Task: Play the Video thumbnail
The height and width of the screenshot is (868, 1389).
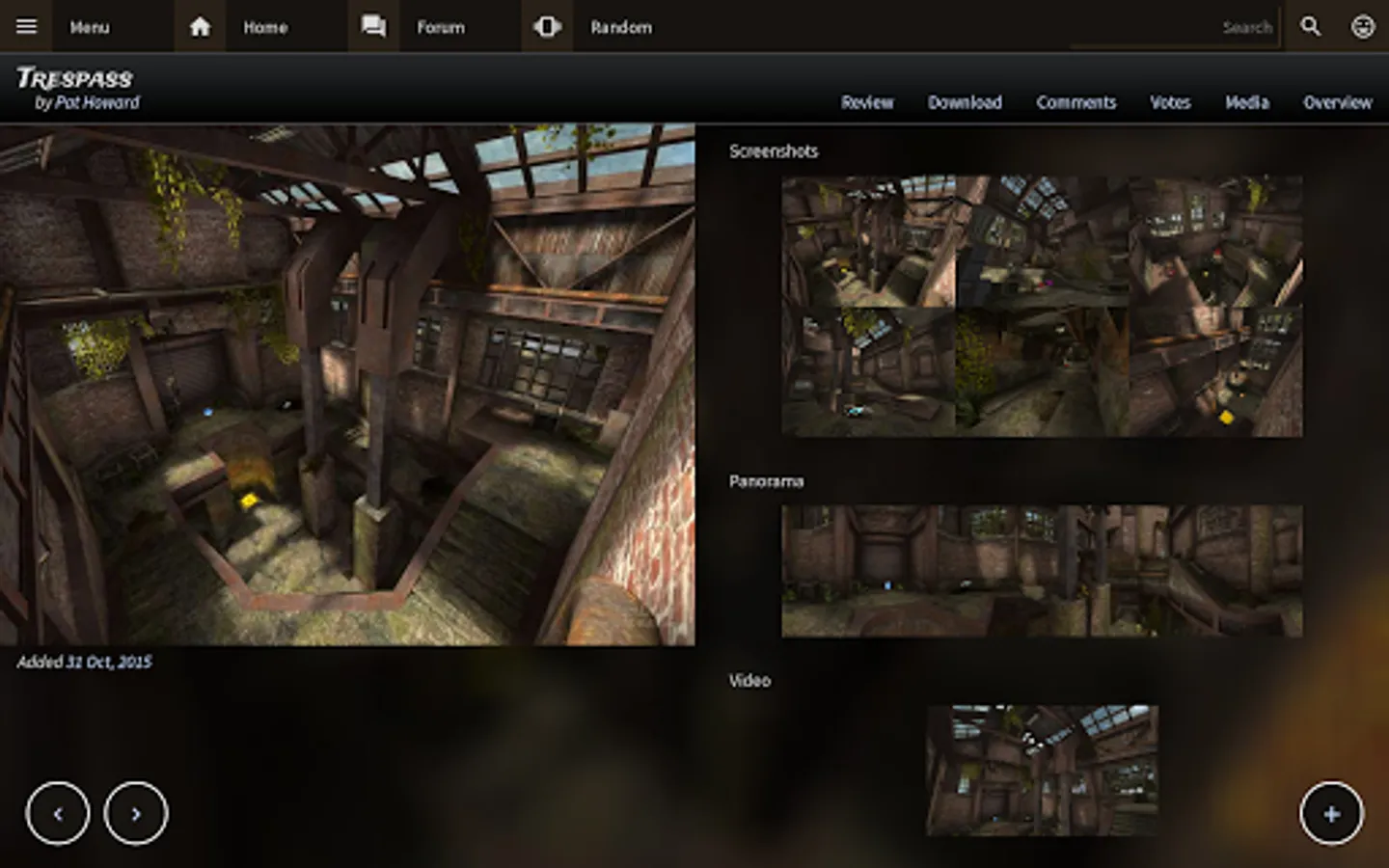Action: coord(1042,770)
